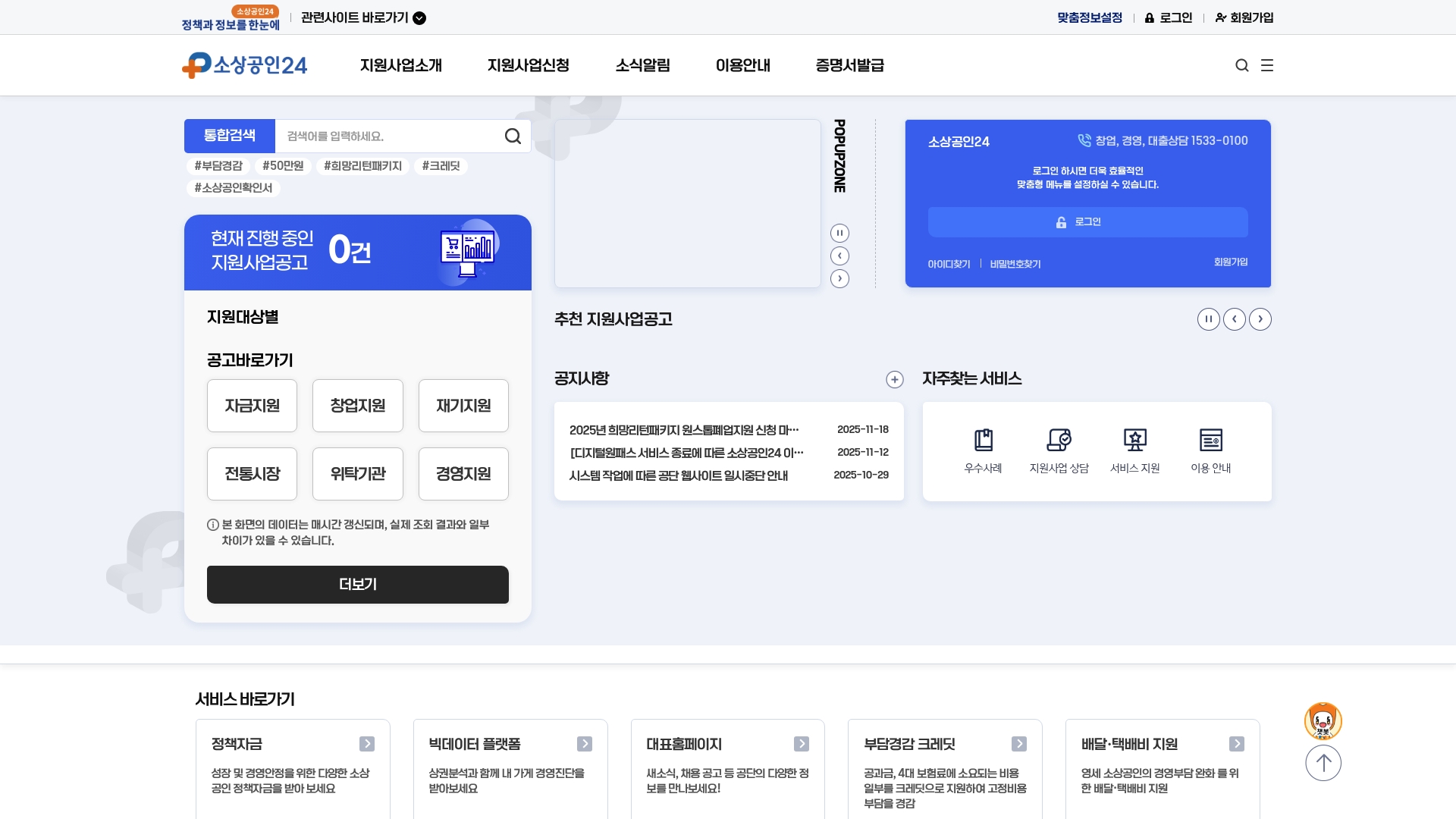
Task: Toggle the hamburger menu in the header
Action: [x=1267, y=65]
